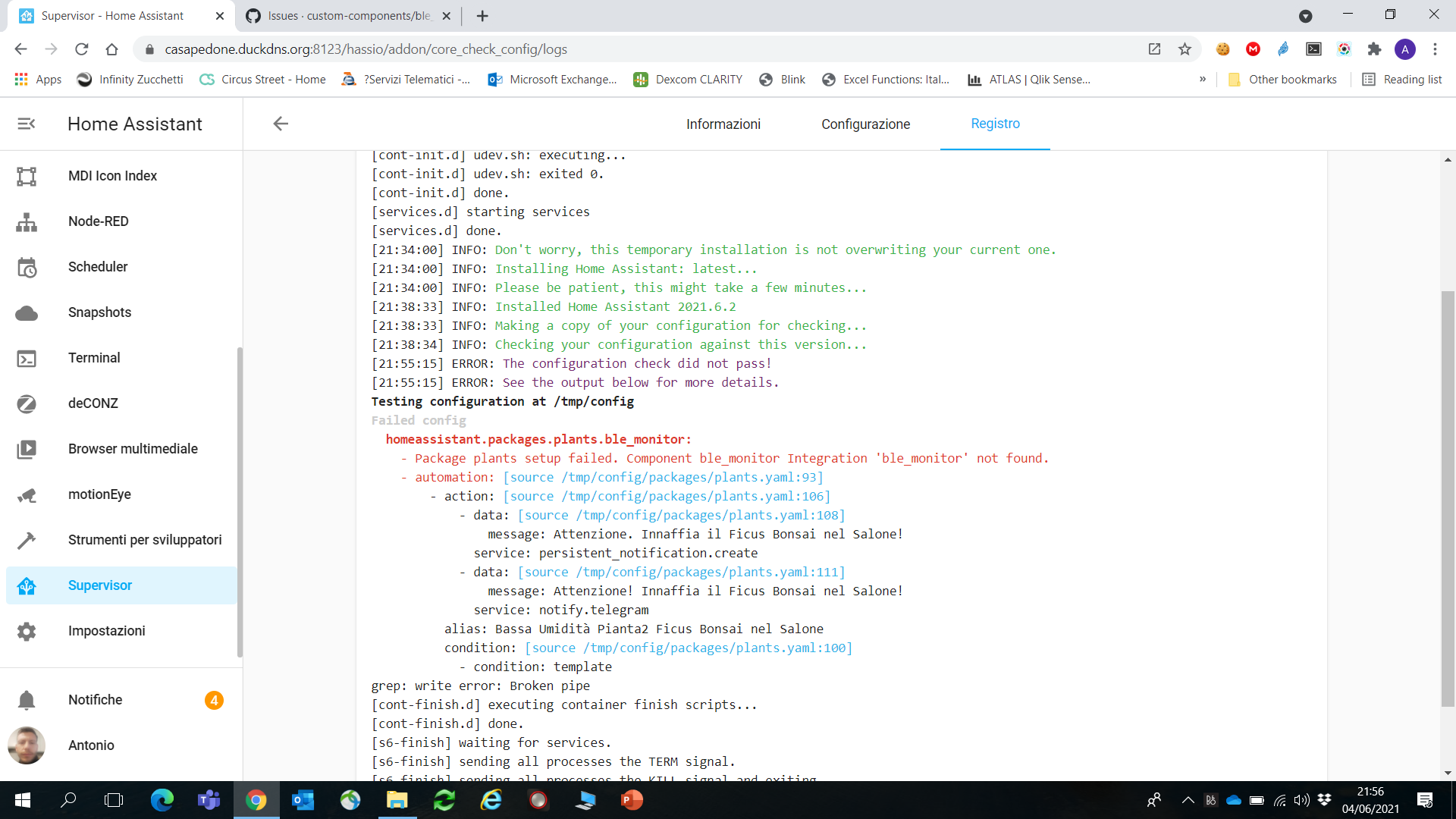Open Snapshots cloud icon
Screen dimensions: 1456x819
27,312
